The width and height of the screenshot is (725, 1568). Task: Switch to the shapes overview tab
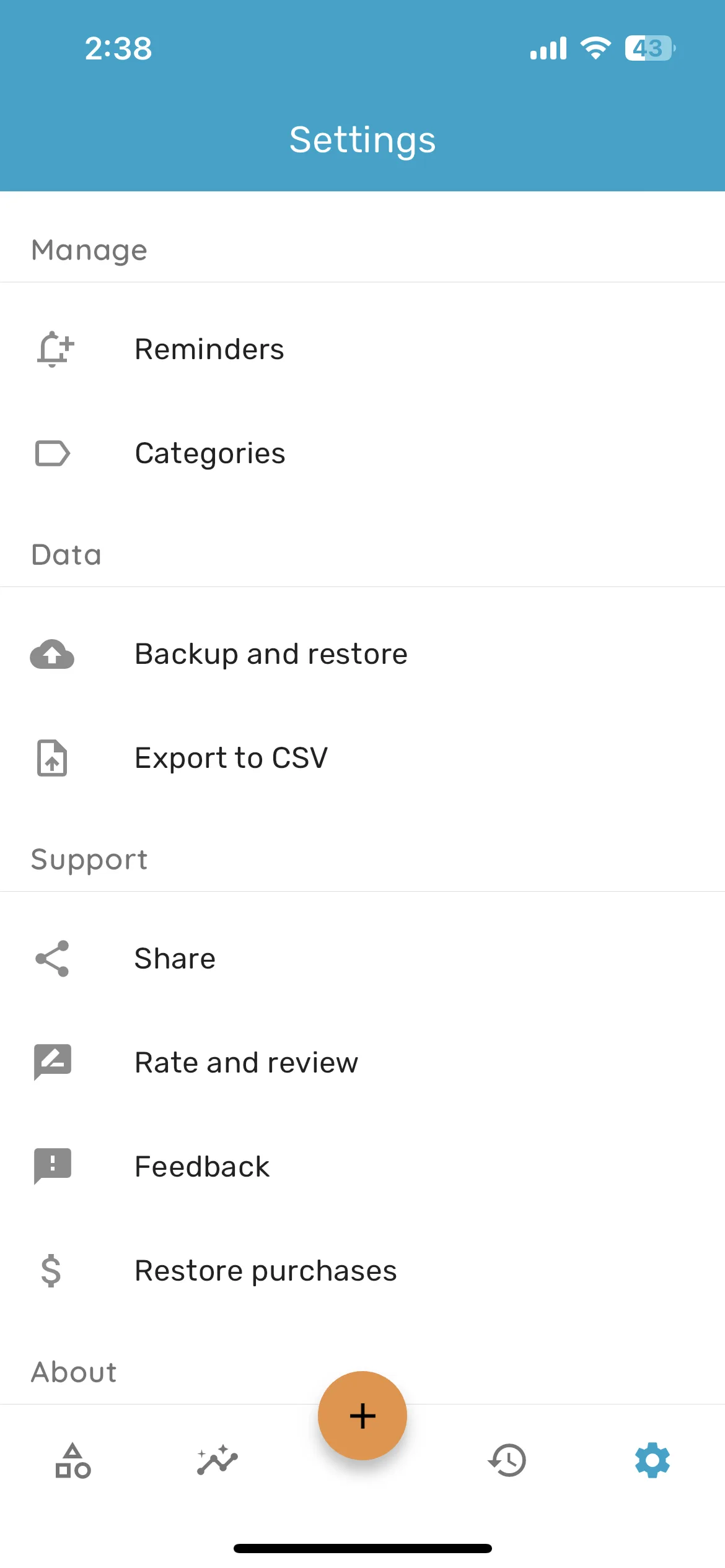[x=73, y=1460]
